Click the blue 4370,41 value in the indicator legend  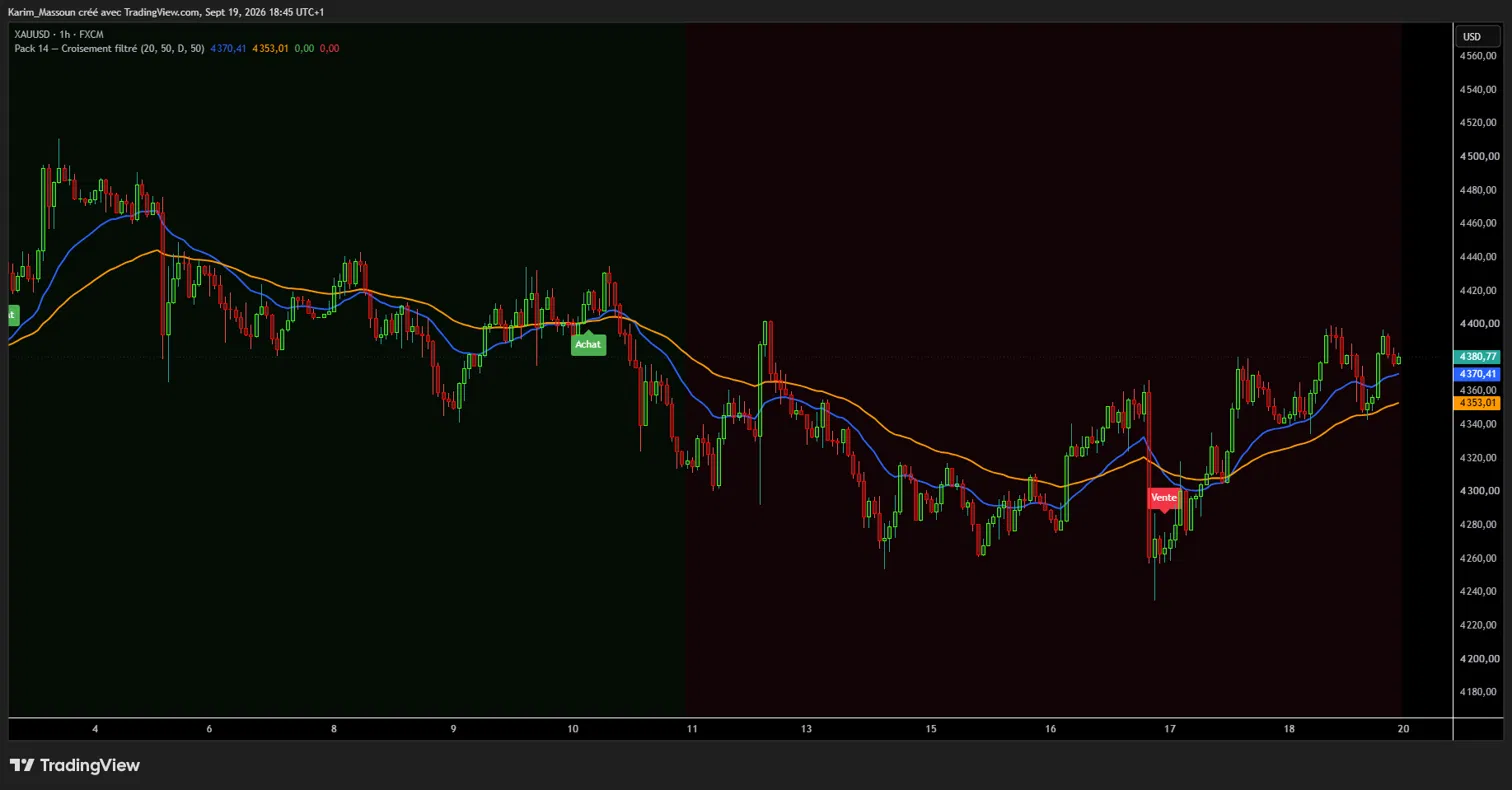228,48
